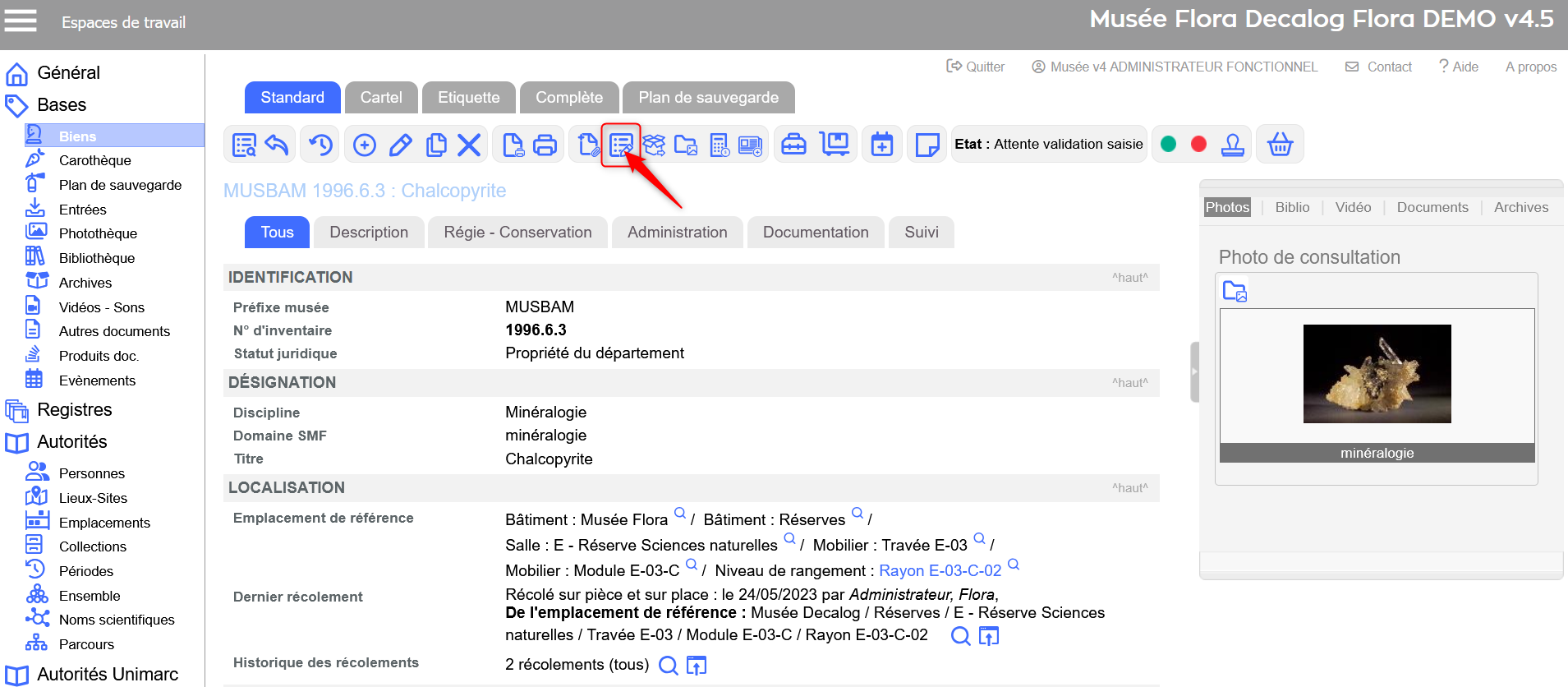
Task: Click the blue X delete icon
Action: click(x=469, y=145)
